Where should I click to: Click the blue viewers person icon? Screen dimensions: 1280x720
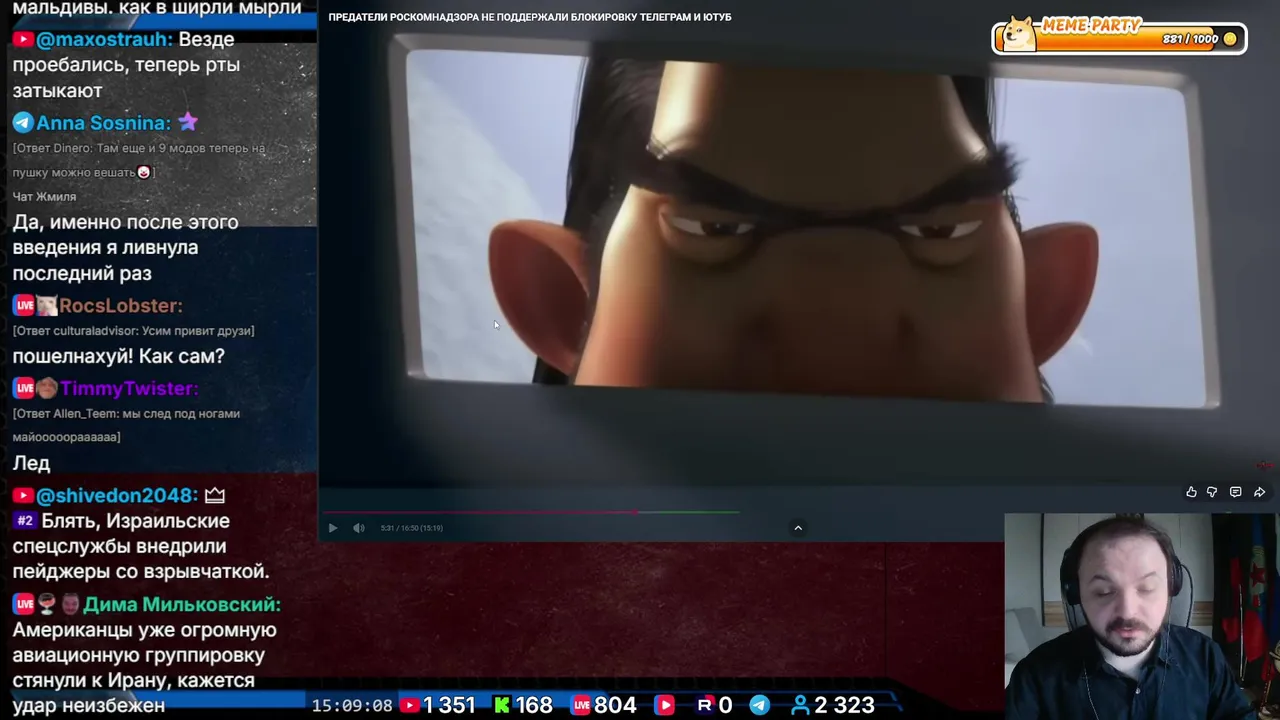(800, 705)
